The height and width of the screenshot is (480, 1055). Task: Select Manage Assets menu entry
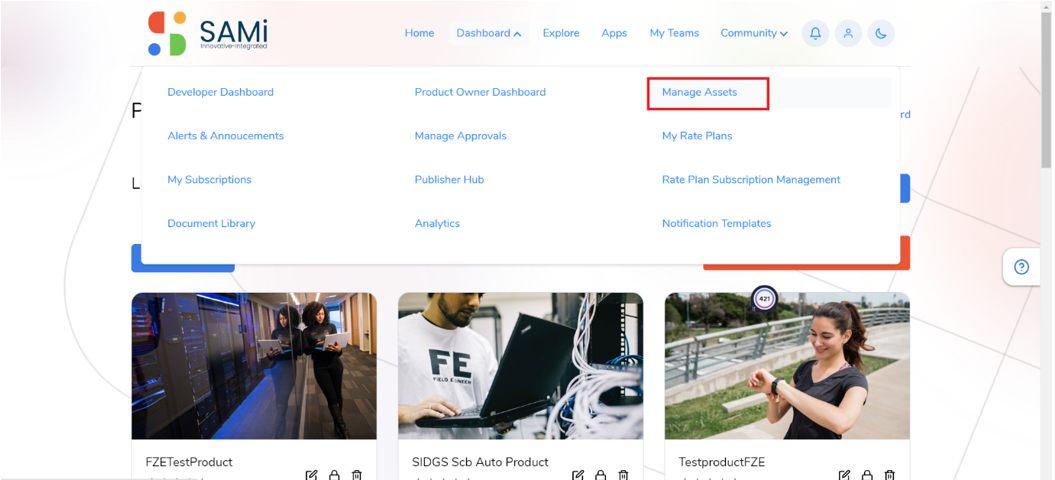pos(700,92)
